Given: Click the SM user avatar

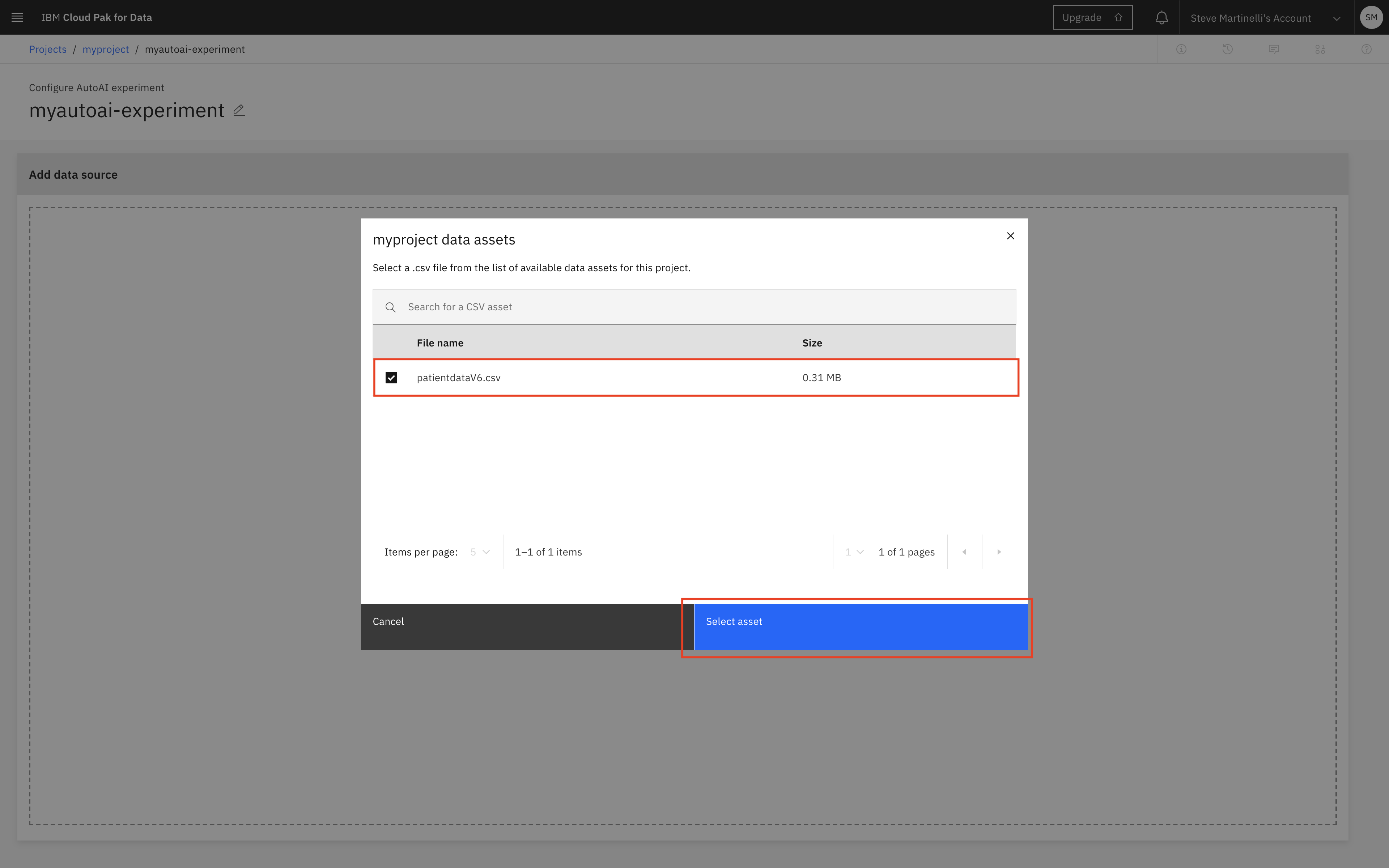Looking at the screenshot, I should coord(1371,17).
